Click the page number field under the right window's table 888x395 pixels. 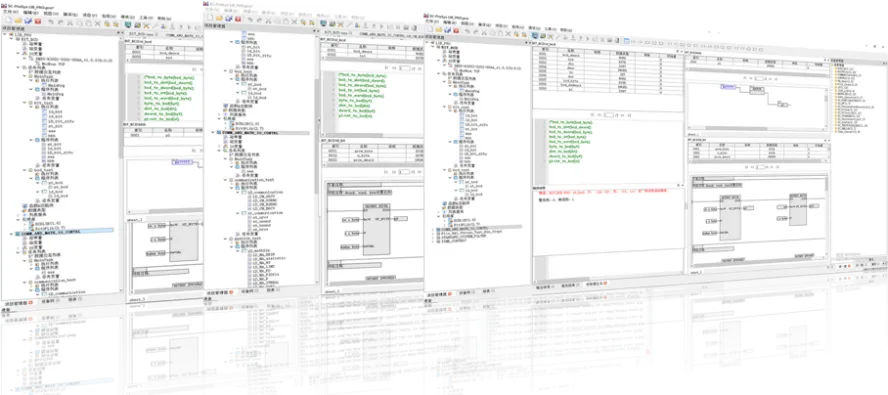click(x=610, y=114)
